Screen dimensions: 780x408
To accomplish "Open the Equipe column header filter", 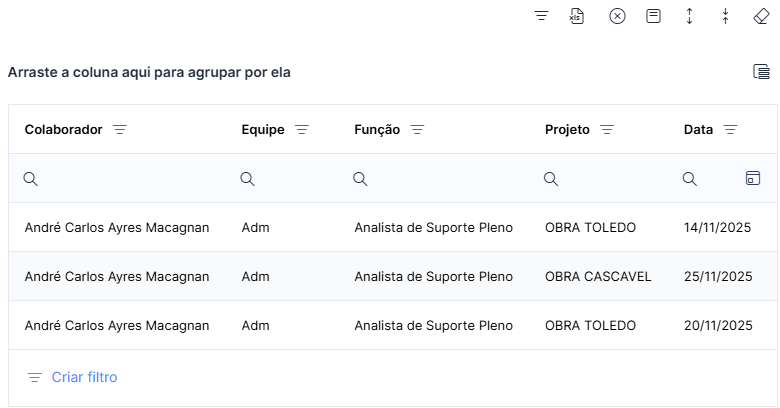I will (x=302, y=130).
